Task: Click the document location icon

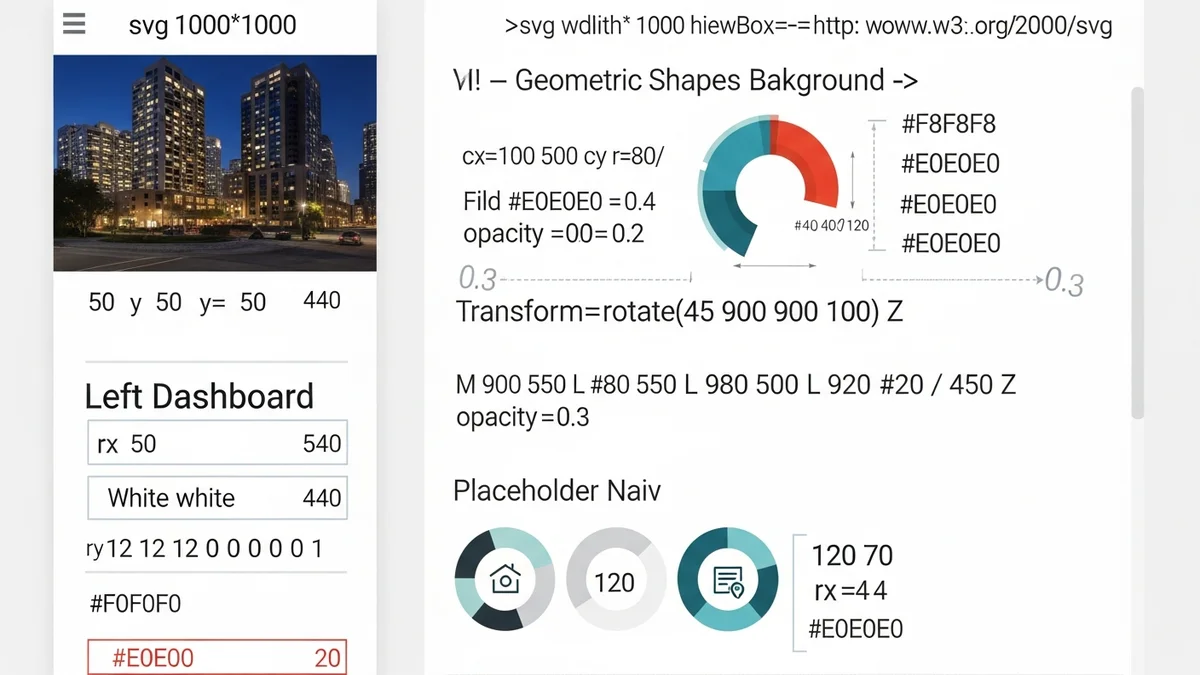Action: pyautogui.click(x=727, y=581)
